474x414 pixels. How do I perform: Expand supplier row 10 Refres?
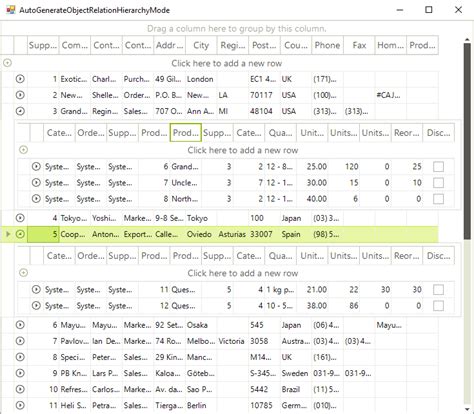tap(20, 389)
